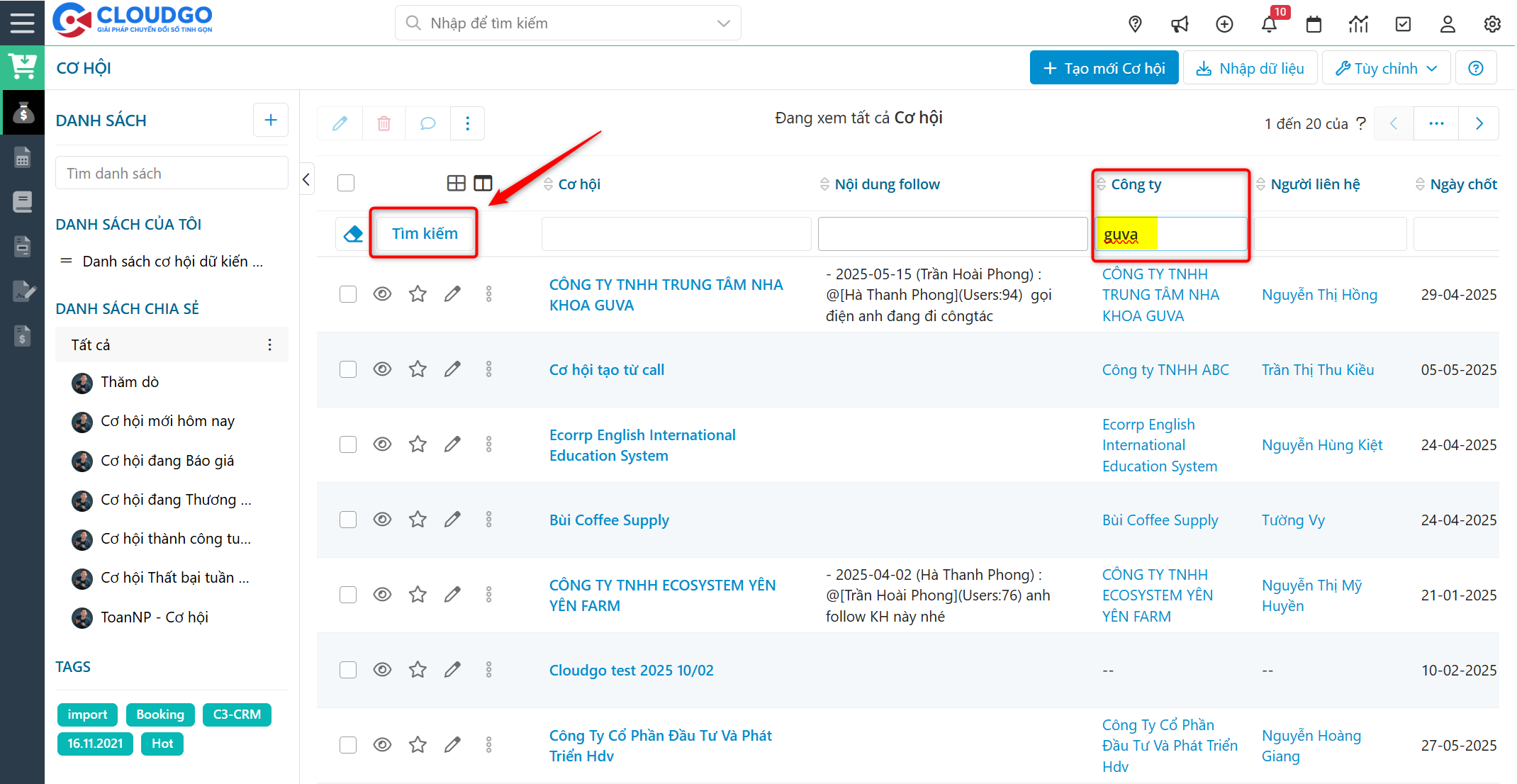1517x784 pixels.
Task: Star the Bùi Coffee Supply opportunity
Action: click(418, 520)
